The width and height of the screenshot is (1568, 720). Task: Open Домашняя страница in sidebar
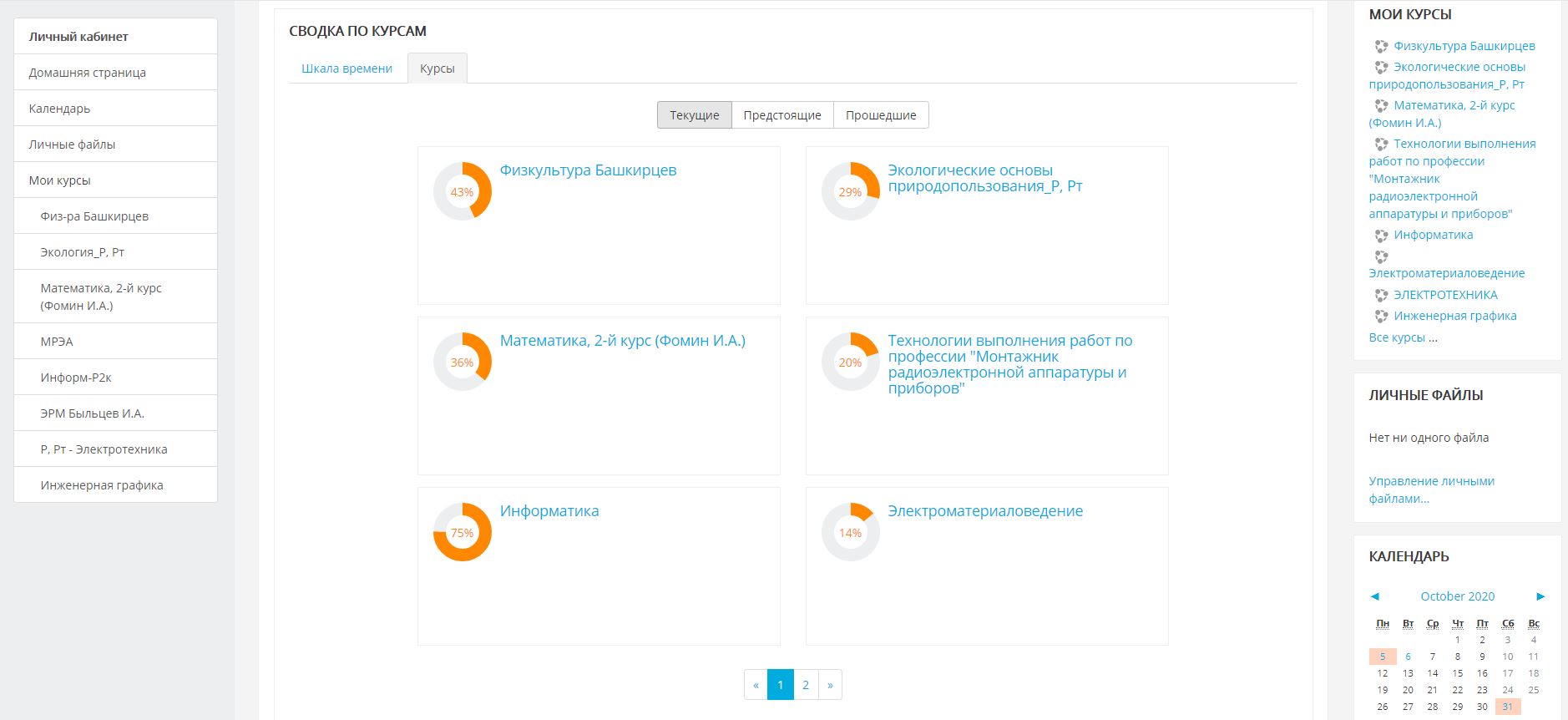(x=115, y=73)
